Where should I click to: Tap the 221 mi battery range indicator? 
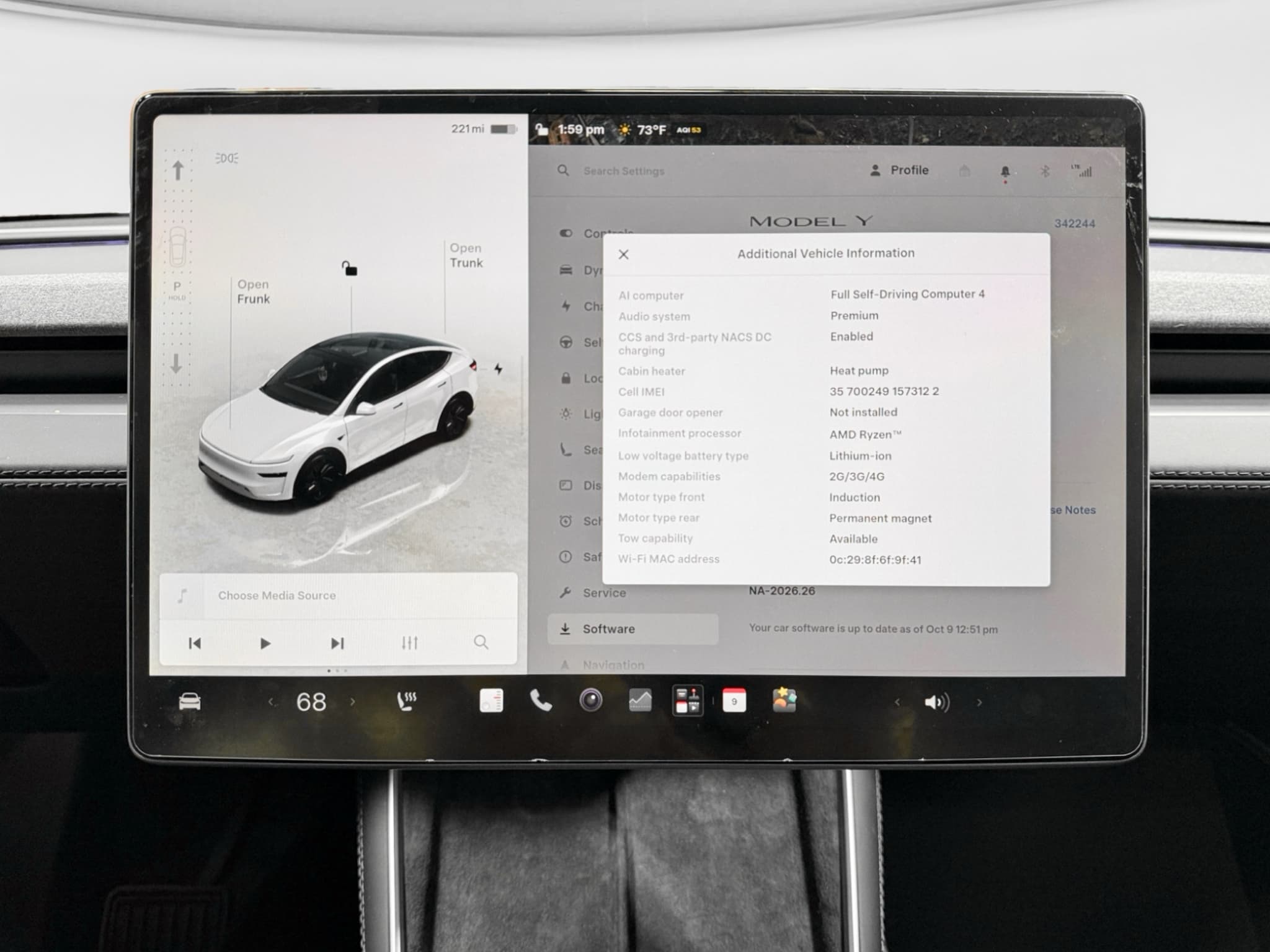484,129
